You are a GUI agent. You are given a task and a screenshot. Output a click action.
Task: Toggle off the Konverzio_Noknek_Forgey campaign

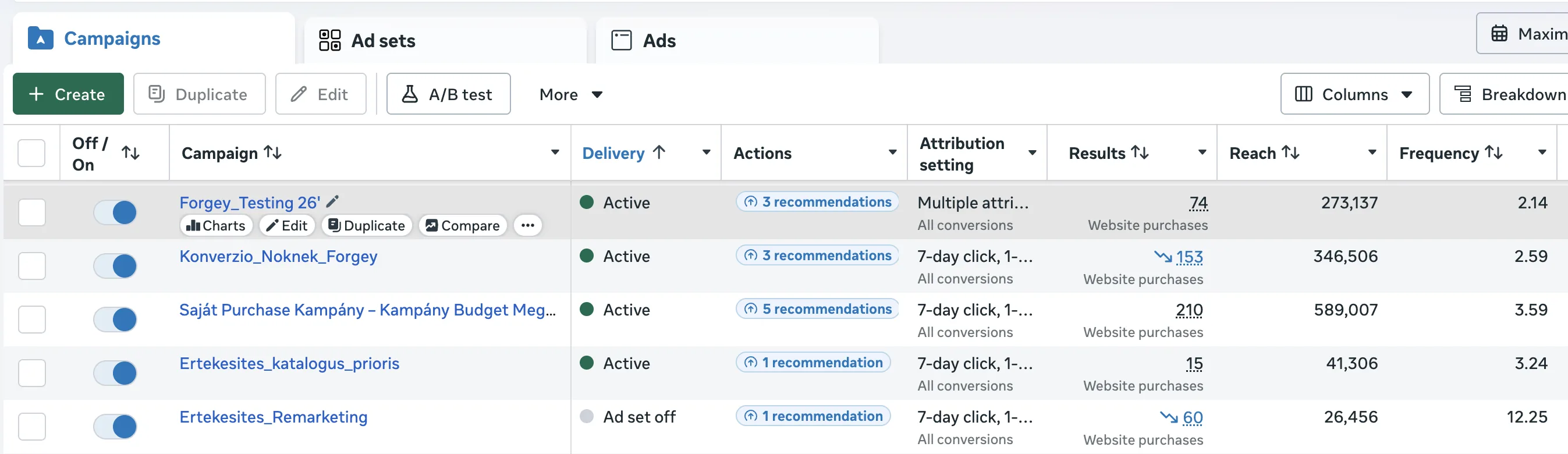115,266
